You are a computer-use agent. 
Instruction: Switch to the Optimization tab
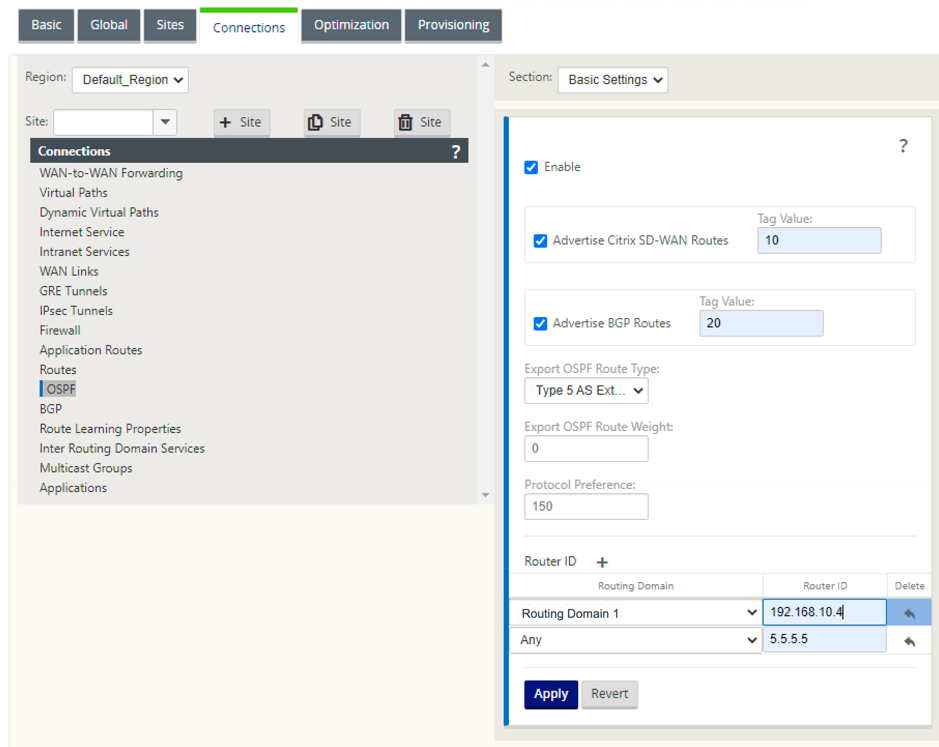click(352, 25)
